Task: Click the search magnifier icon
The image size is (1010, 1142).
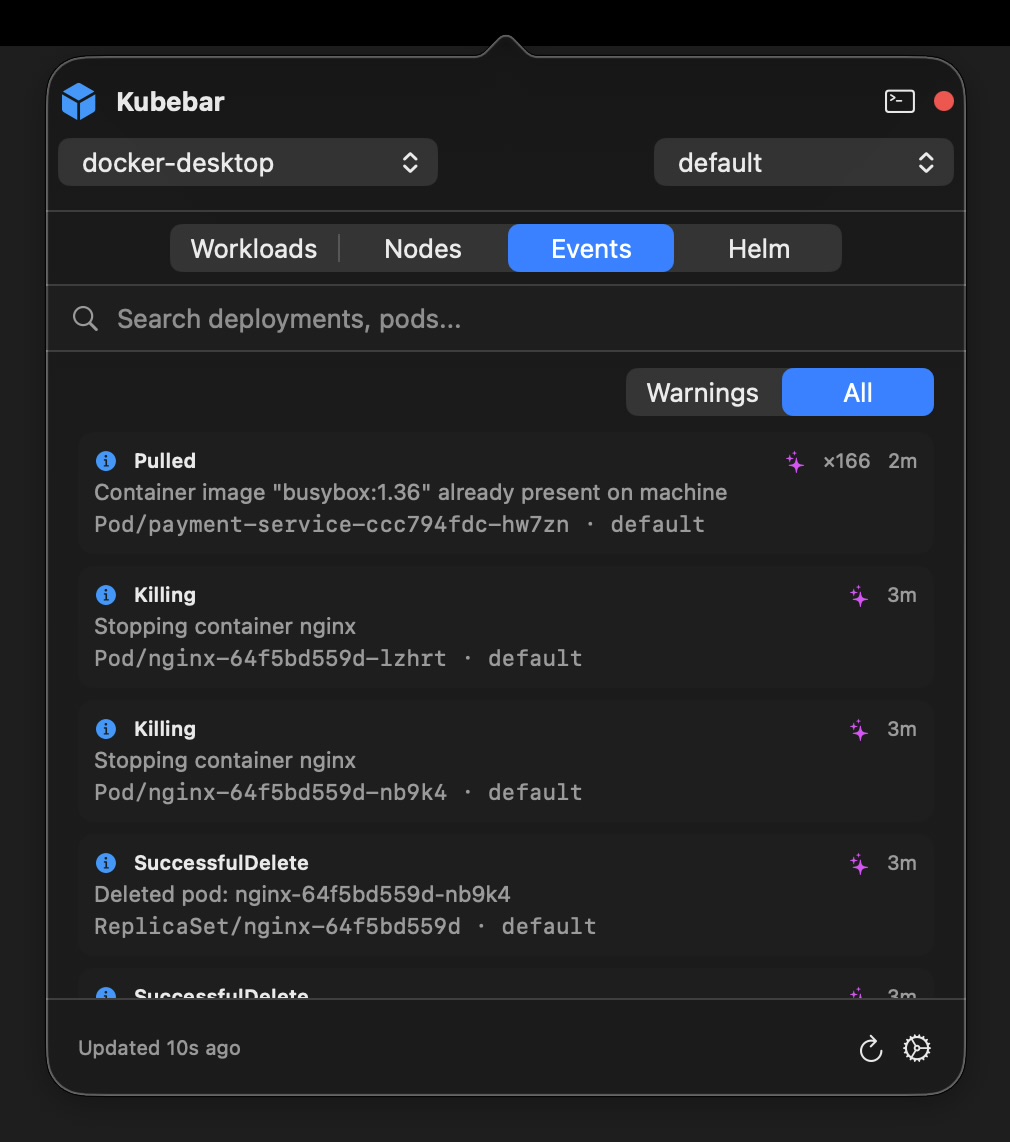Action: coord(85,318)
